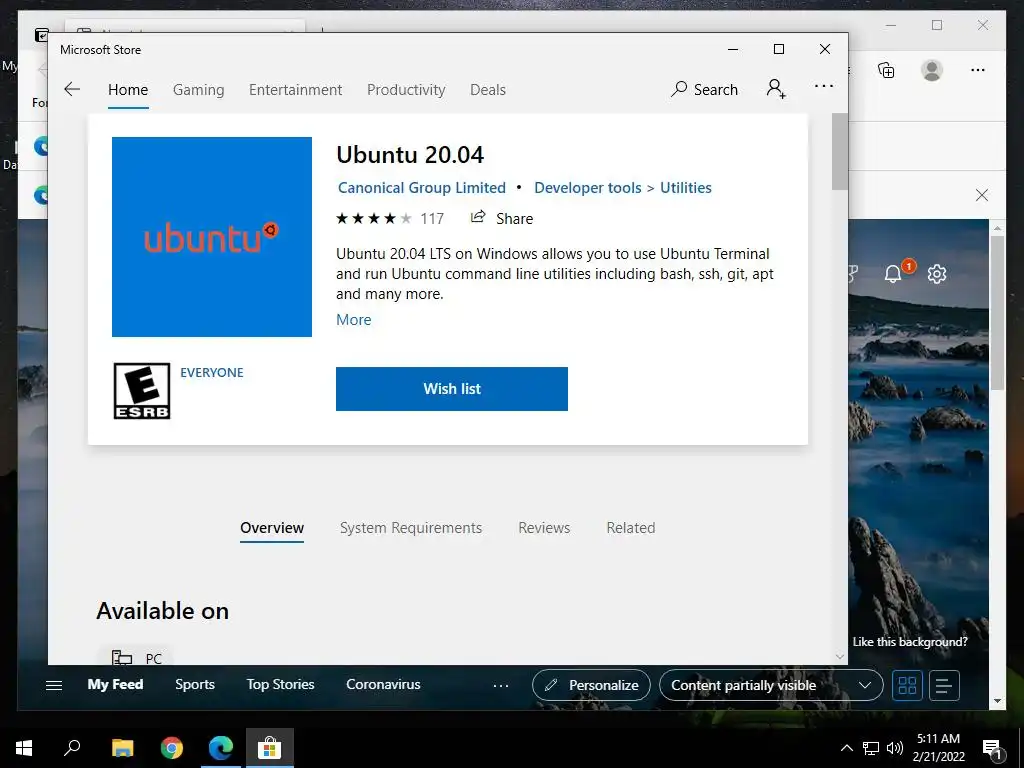
Task: Open Sports feed tab
Action: [195, 684]
